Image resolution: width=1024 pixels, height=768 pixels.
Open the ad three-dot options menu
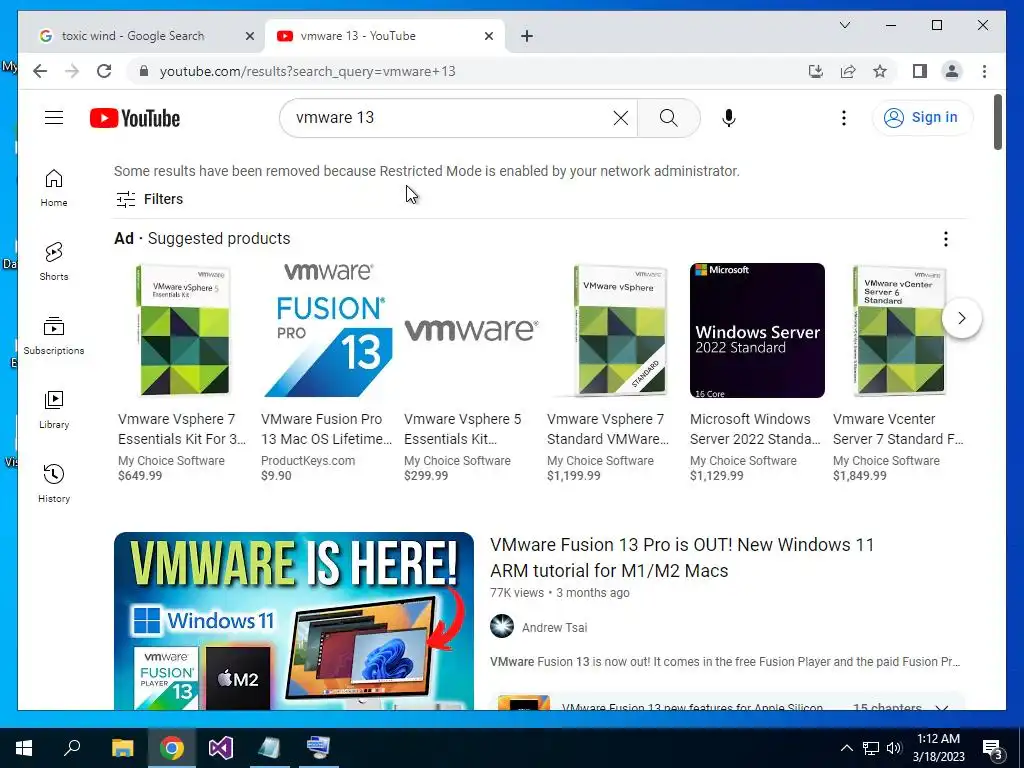pyautogui.click(x=946, y=239)
